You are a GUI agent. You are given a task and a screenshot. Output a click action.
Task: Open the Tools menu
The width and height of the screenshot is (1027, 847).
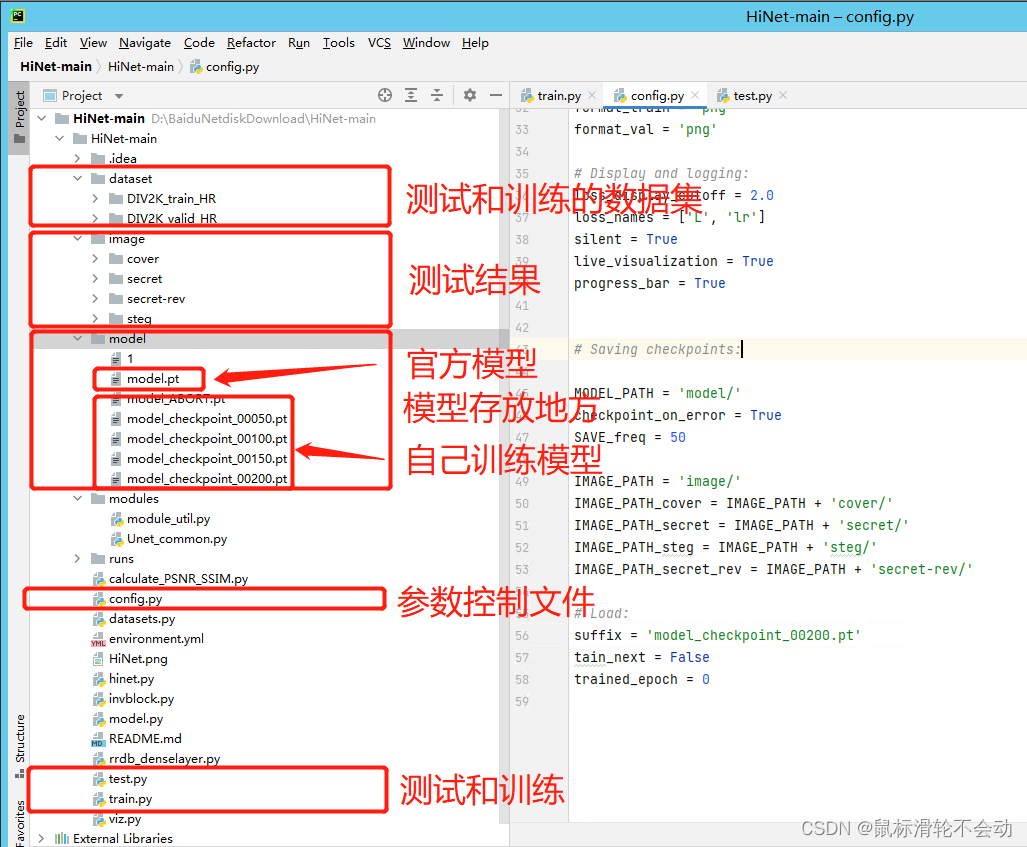(x=339, y=43)
